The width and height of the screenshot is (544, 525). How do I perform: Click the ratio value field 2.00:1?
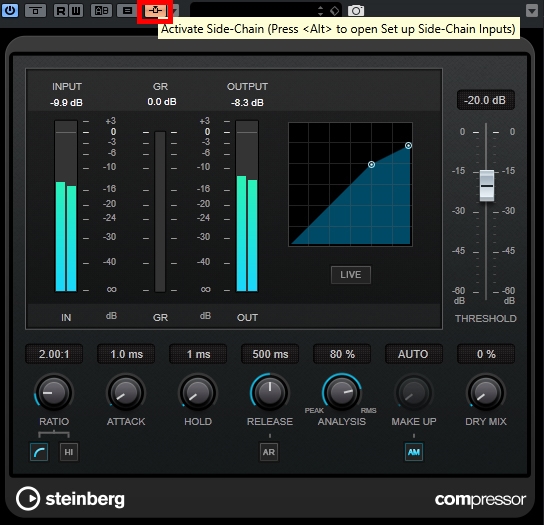click(54, 354)
